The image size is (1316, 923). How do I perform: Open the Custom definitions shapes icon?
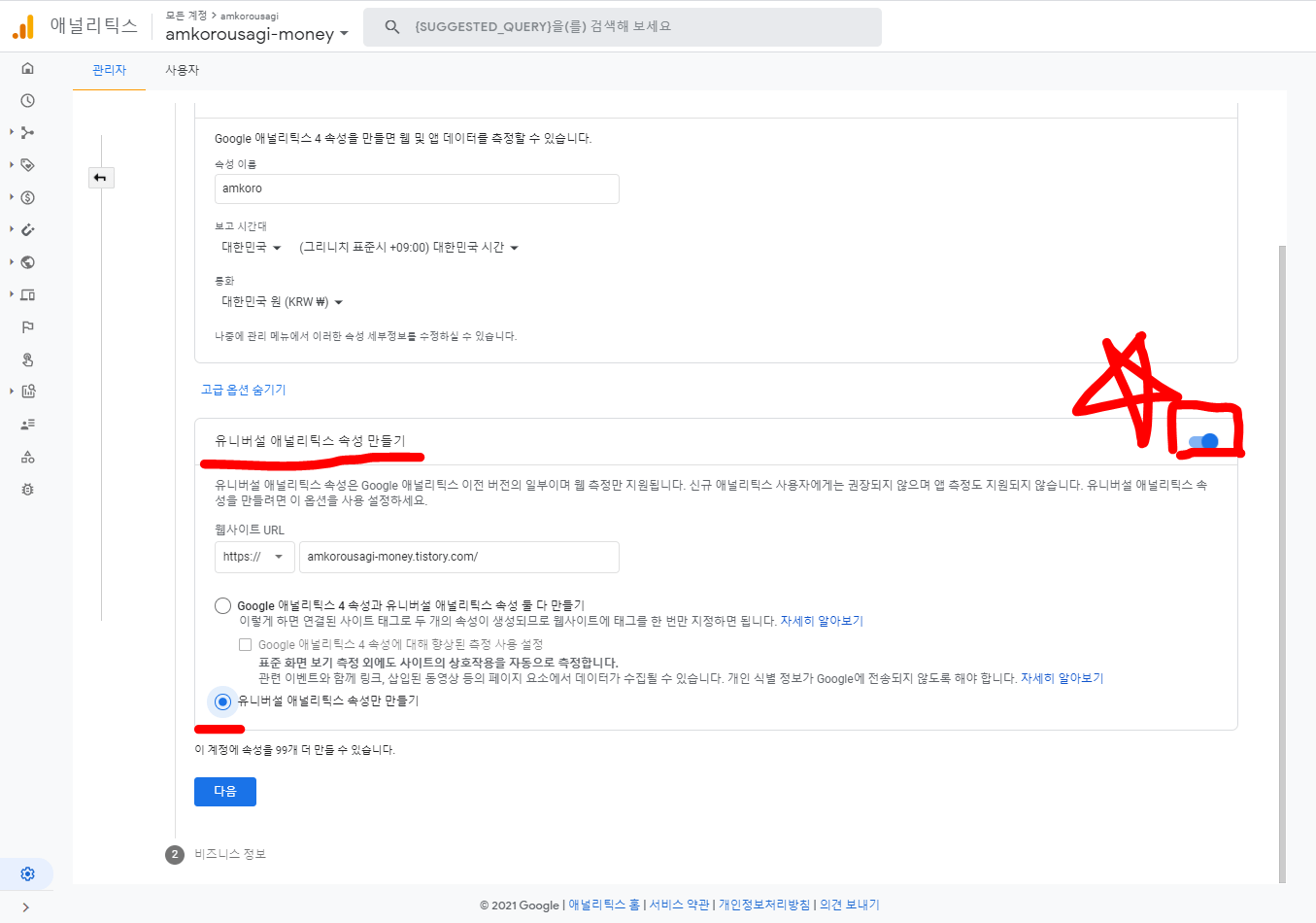(x=27, y=457)
